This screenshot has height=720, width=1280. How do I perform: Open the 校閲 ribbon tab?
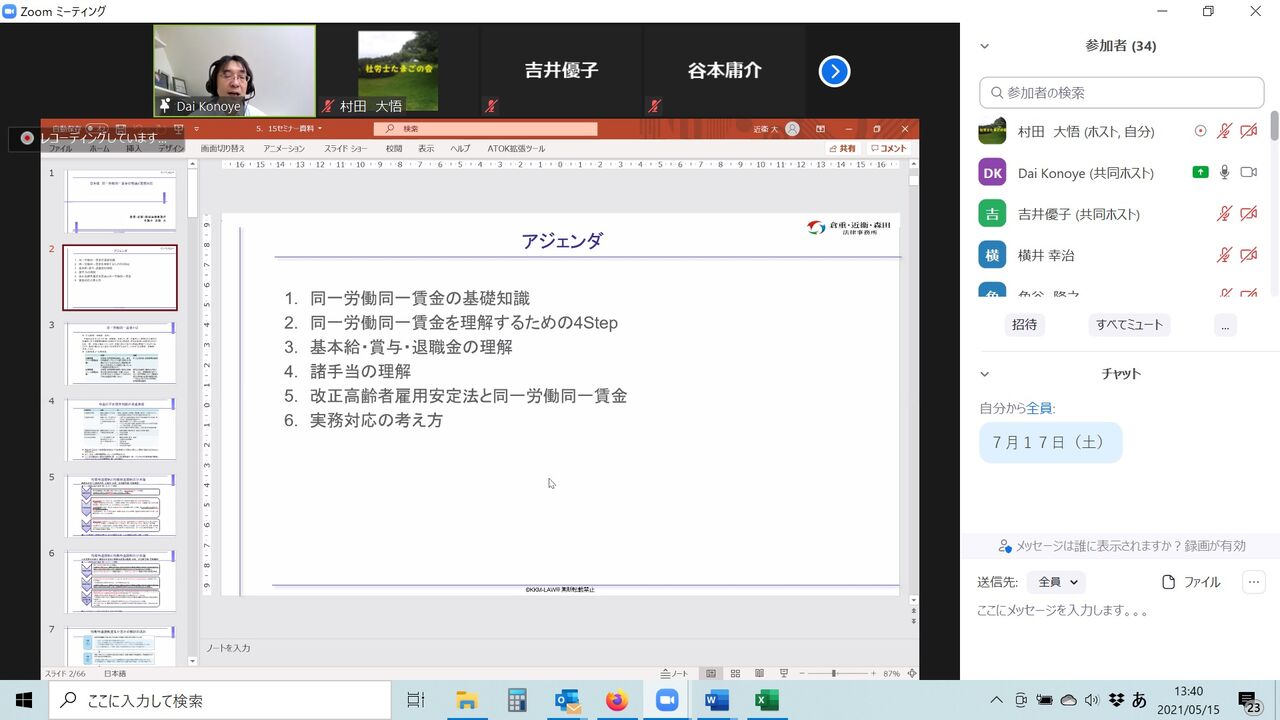point(393,148)
